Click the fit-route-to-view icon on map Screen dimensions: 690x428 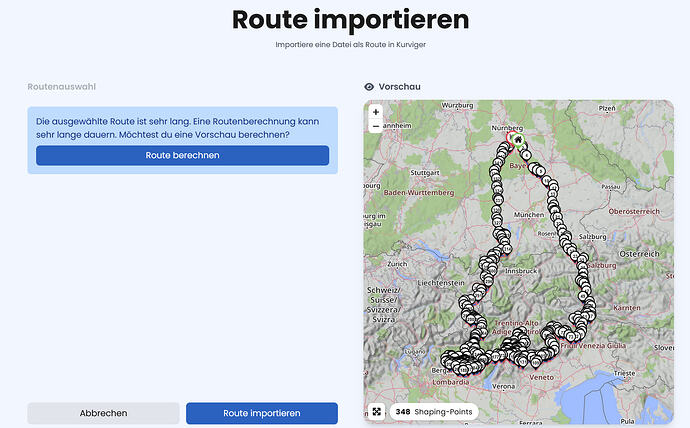coord(376,411)
